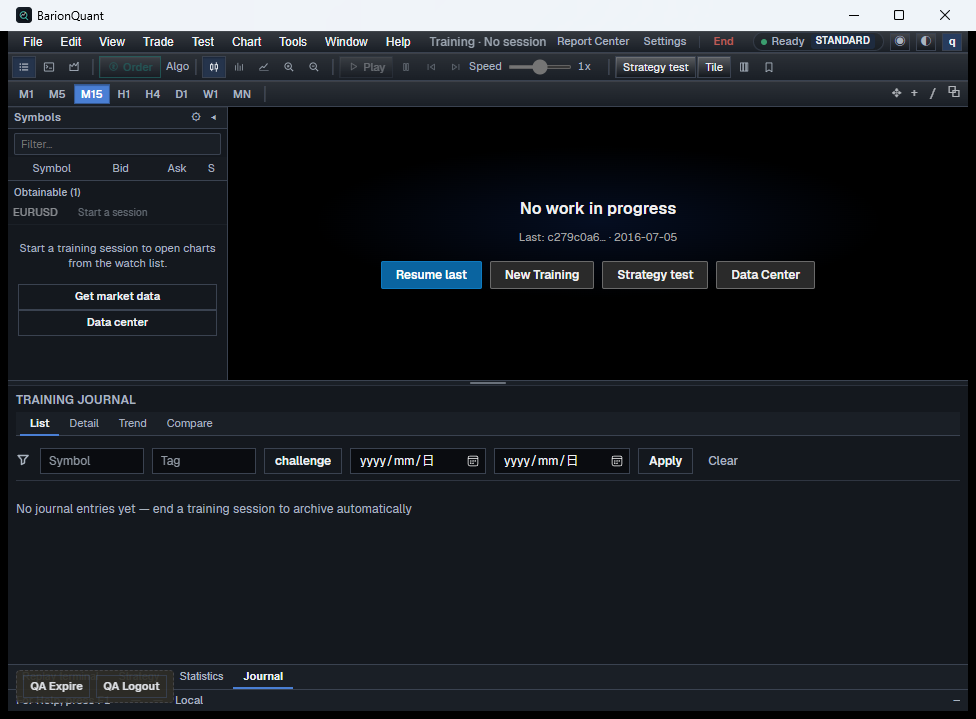This screenshot has height=719, width=976.
Task: Click the Clear filter link
Action: pos(723,461)
